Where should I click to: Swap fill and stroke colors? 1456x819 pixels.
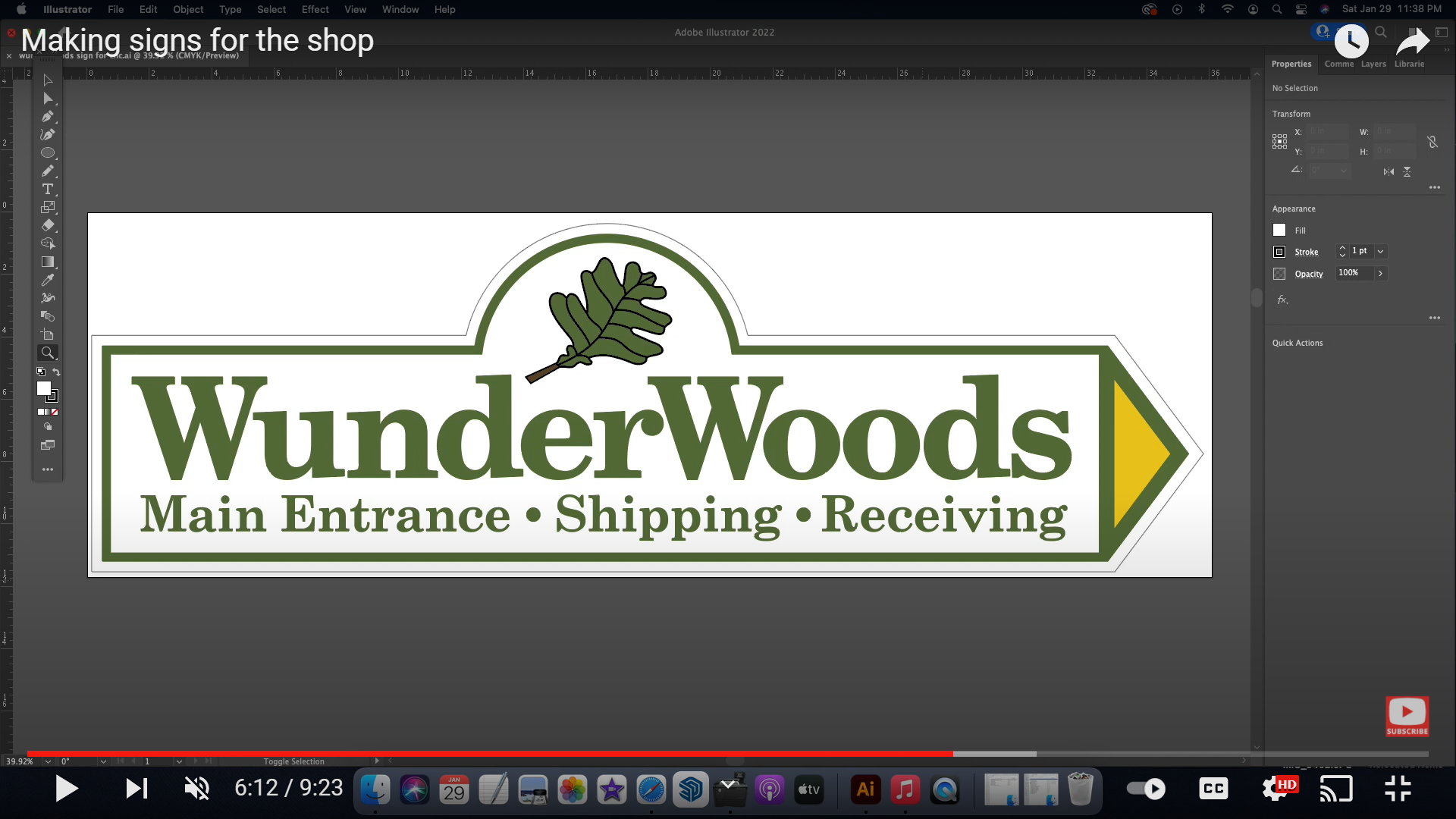click(56, 372)
